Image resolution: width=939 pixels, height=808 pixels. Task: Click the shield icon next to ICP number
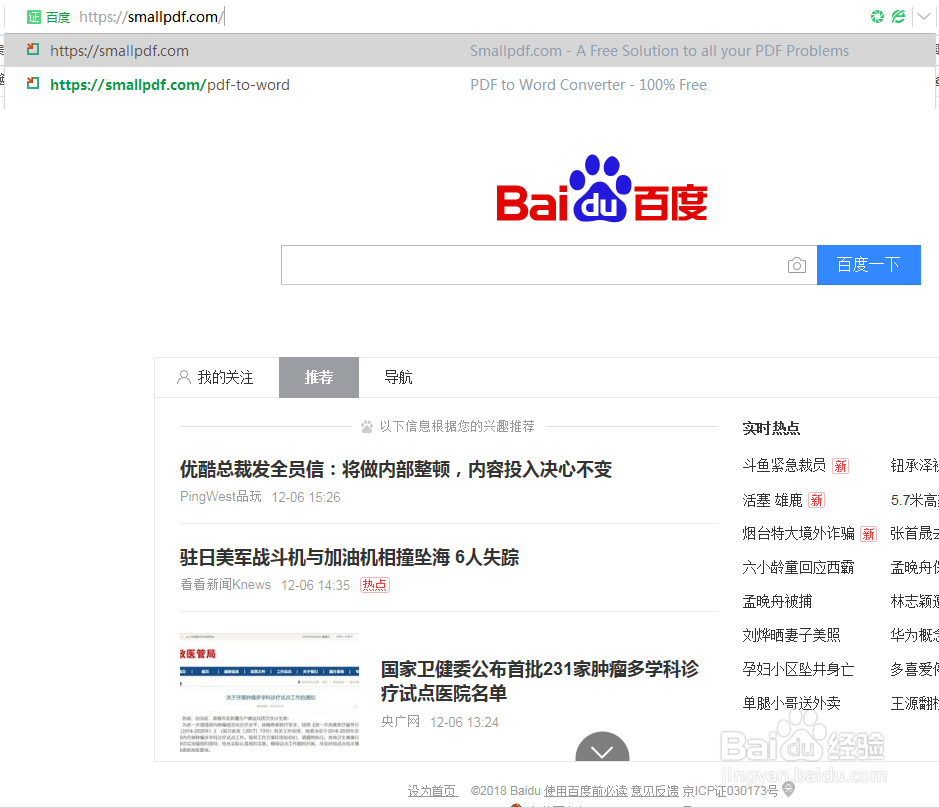point(789,789)
